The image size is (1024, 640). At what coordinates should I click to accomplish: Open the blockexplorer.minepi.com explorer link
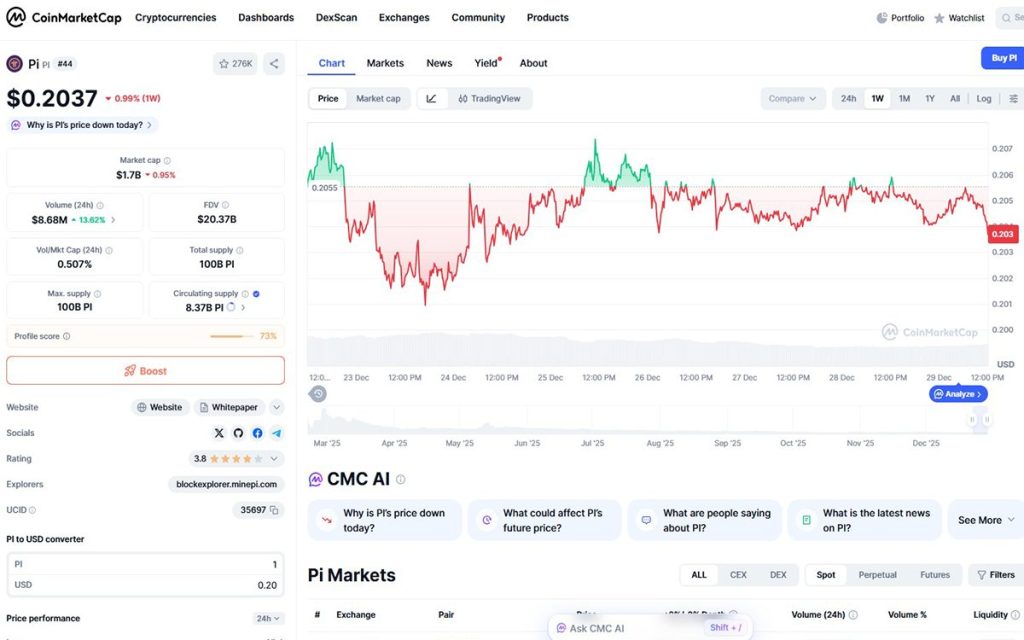(226, 484)
